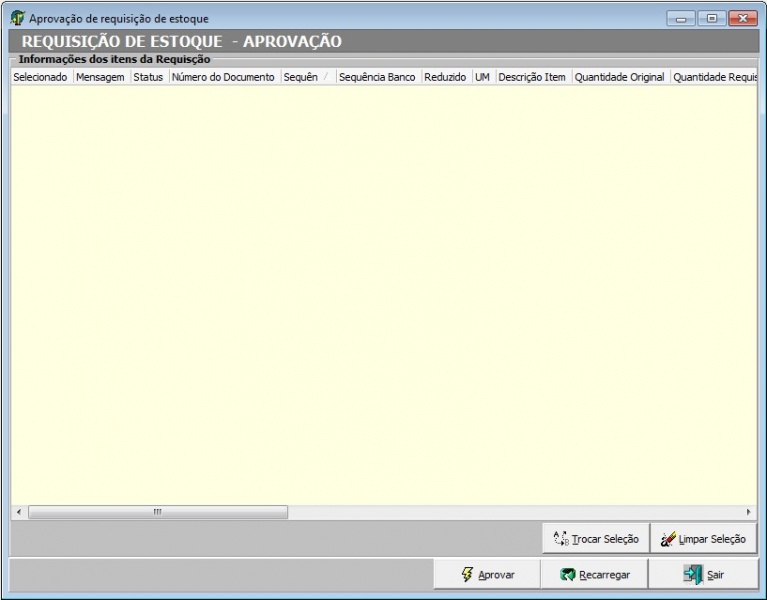The image size is (767, 600).
Task: Sort by the Mensagem column header
Action: 100,77
